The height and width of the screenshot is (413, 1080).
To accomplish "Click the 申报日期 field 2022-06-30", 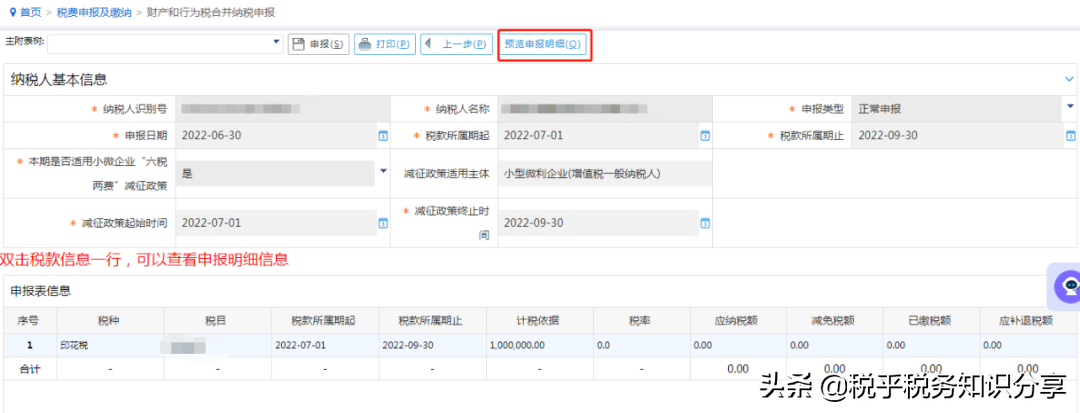I will point(276,136).
